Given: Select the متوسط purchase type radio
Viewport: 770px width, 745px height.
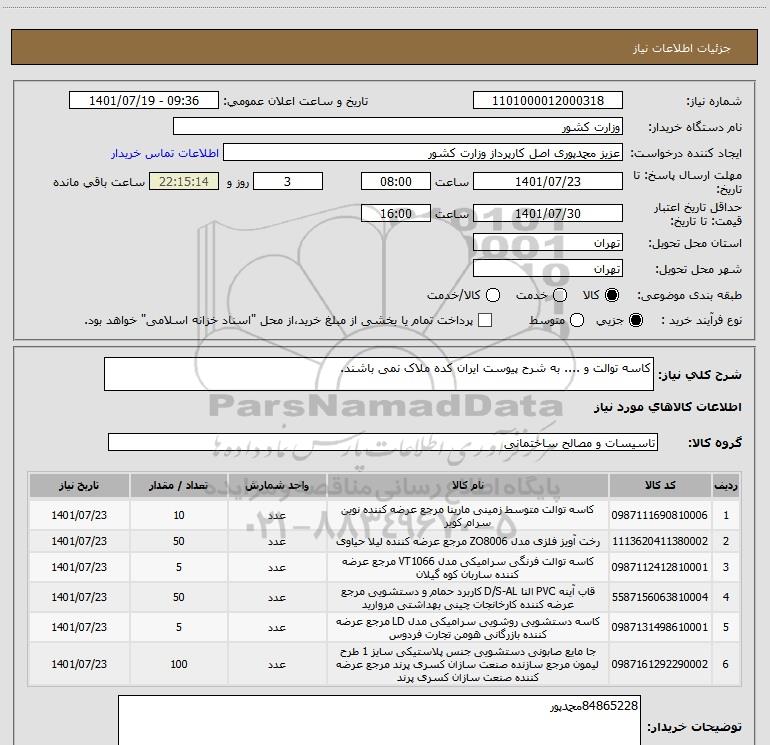Looking at the screenshot, I should click(577, 320).
